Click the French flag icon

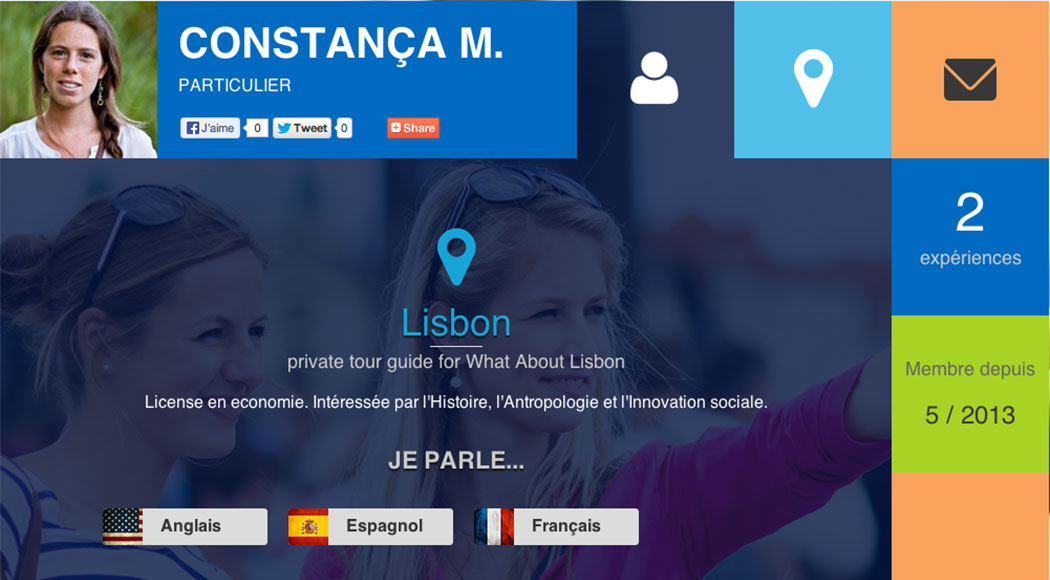494,526
